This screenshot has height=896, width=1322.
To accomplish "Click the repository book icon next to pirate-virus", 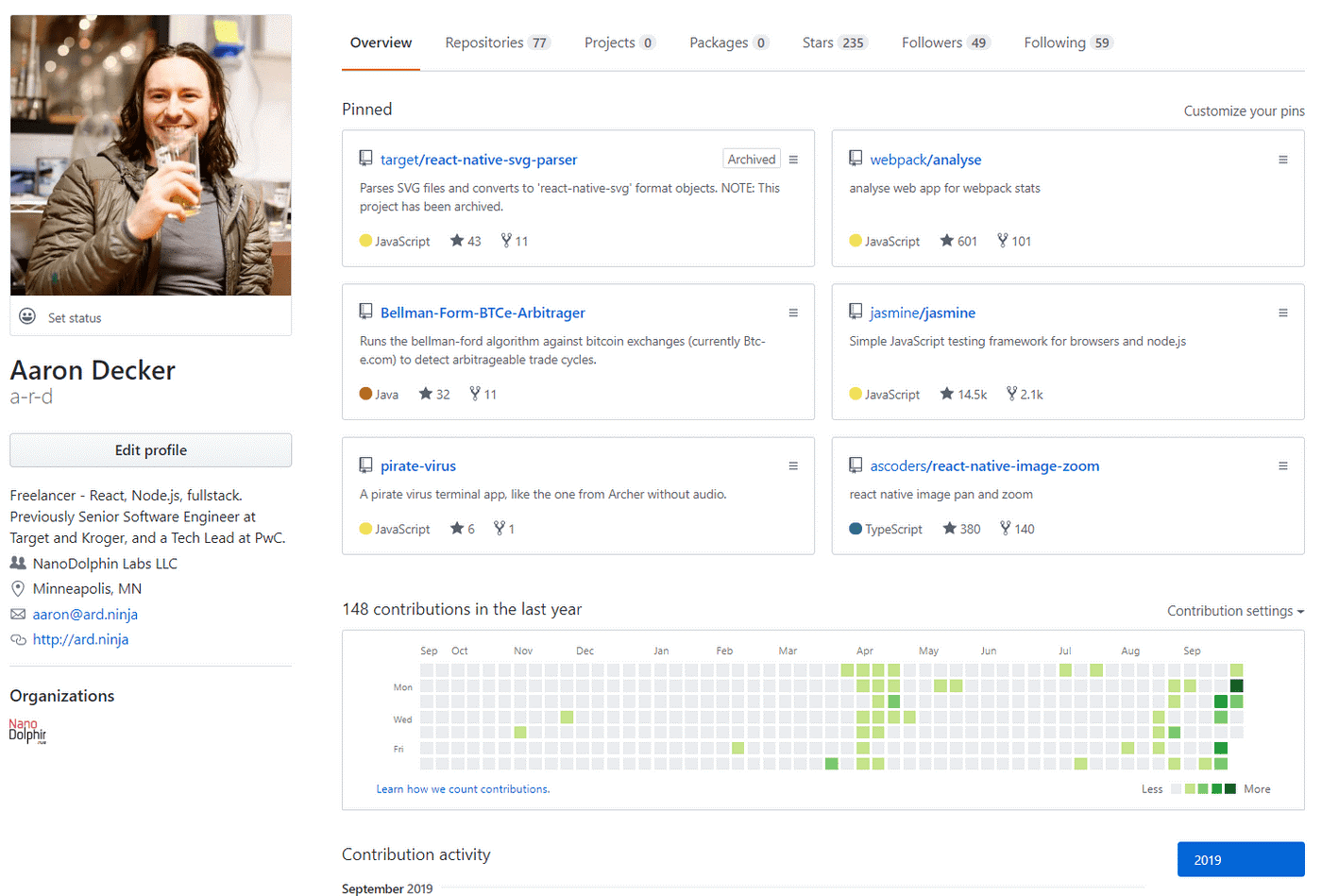I will (365, 465).
